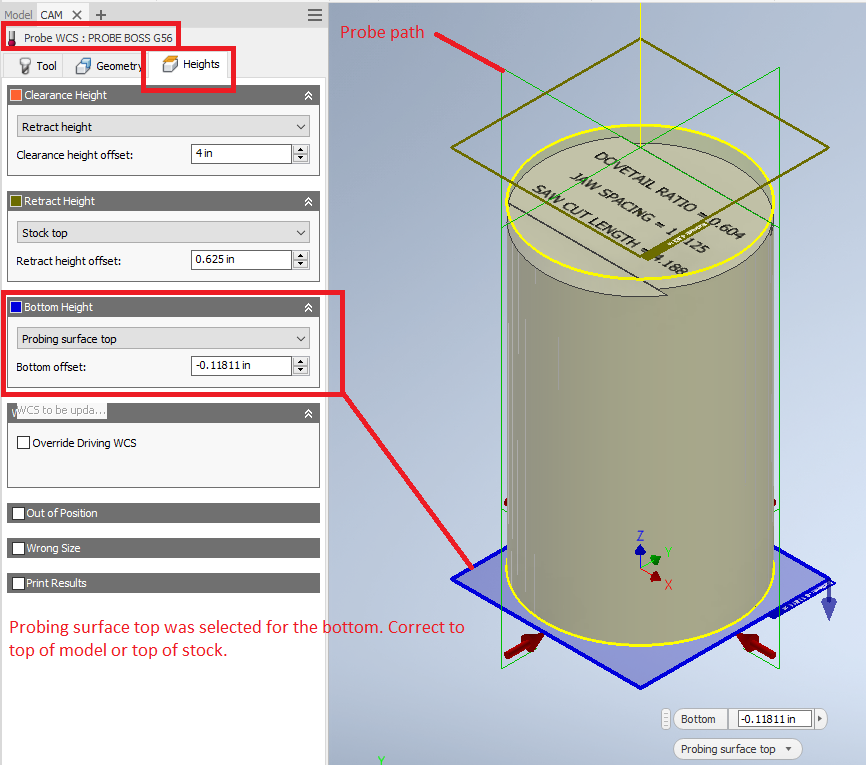Open the Retract height dropdown under Clearance Height

click(x=162, y=127)
